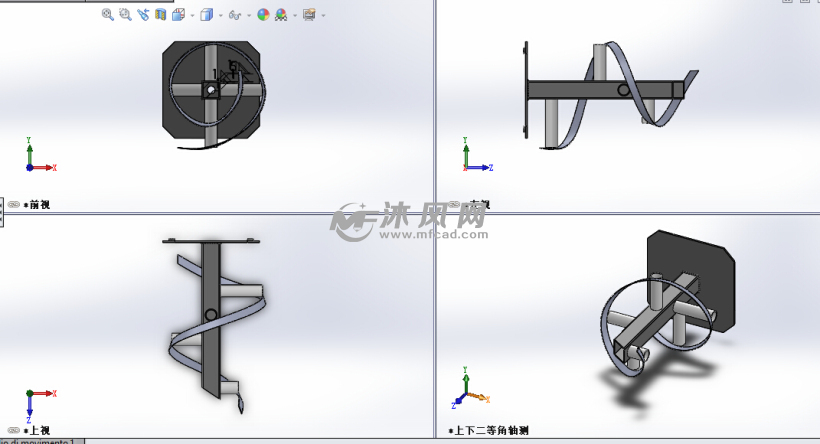Screen dimensions: 820x444
Task: Open the View Orientation cube icon
Action: click(178, 15)
